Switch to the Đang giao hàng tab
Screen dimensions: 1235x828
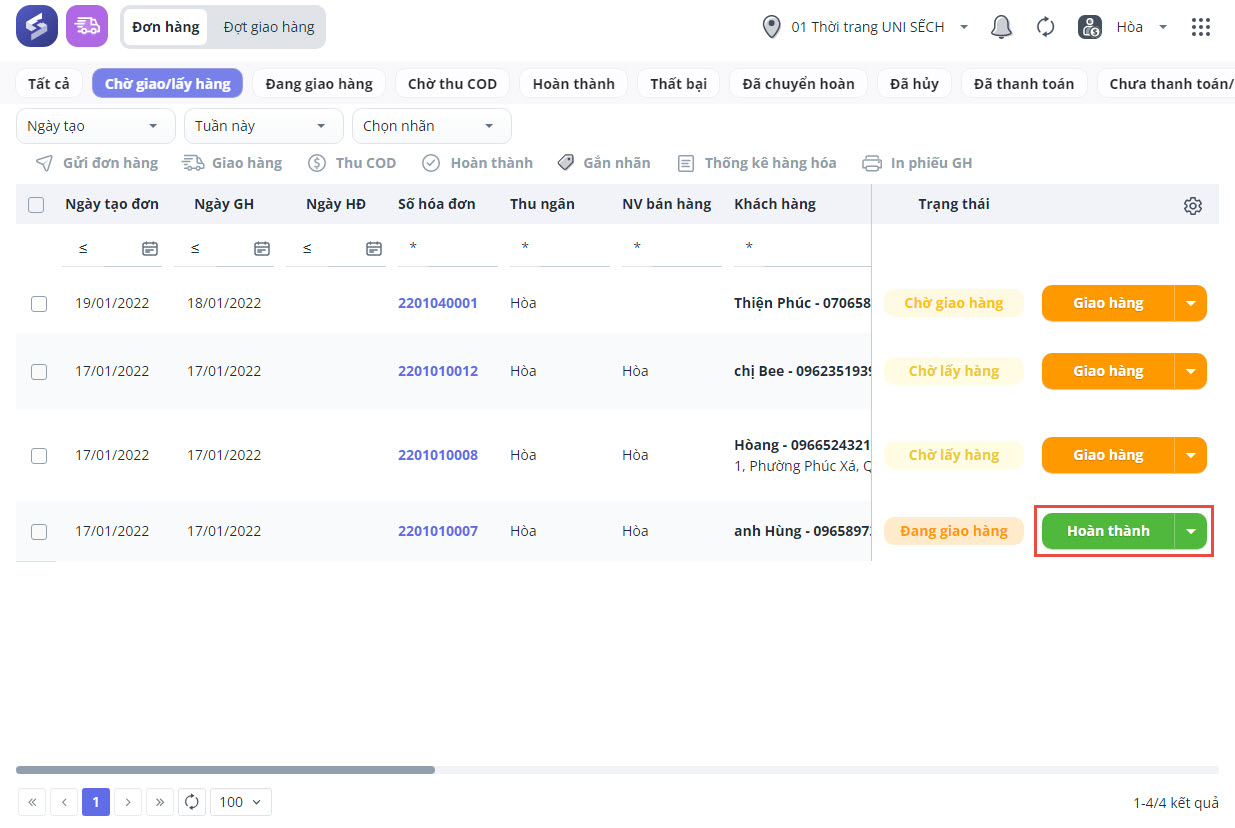(x=319, y=84)
